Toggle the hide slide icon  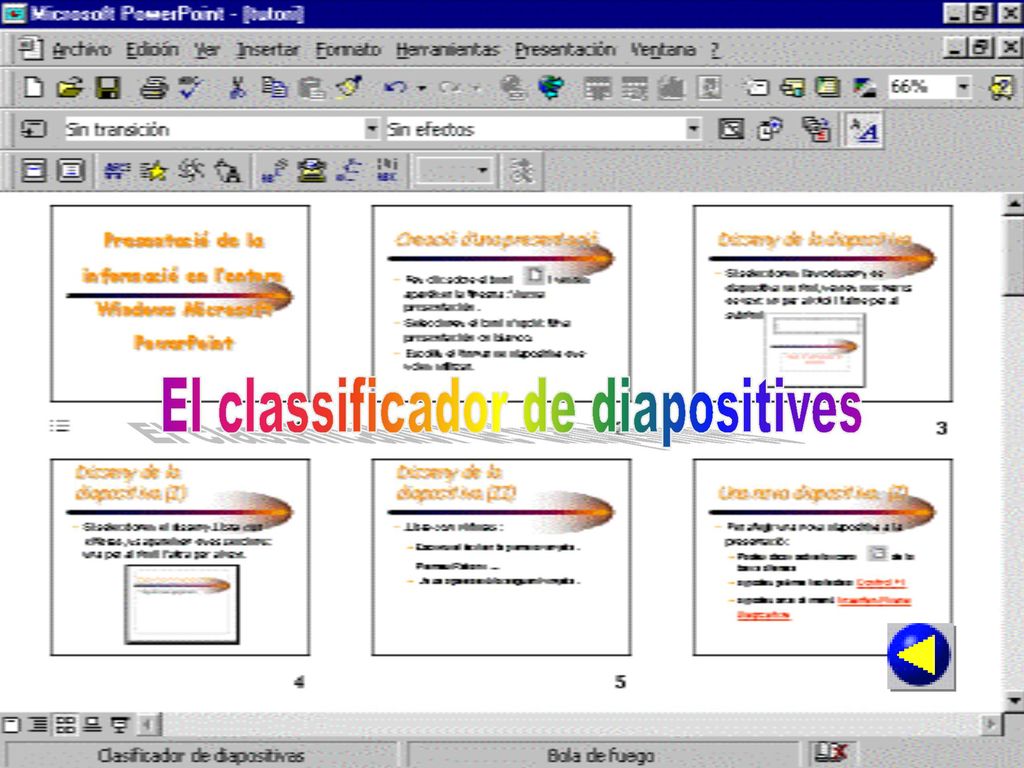[x=731, y=129]
